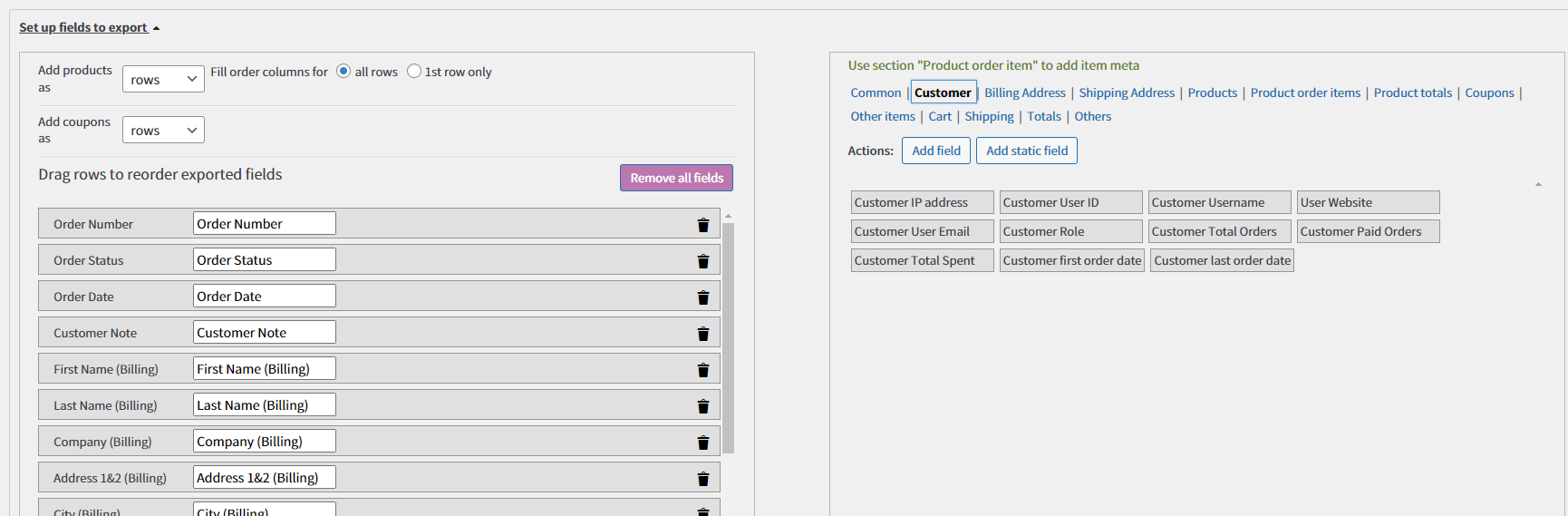The width and height of the screenshot is (1568, 516).
Task: Click the Remove all fields button
Action: pyautogui.click(x=676, y=178)
